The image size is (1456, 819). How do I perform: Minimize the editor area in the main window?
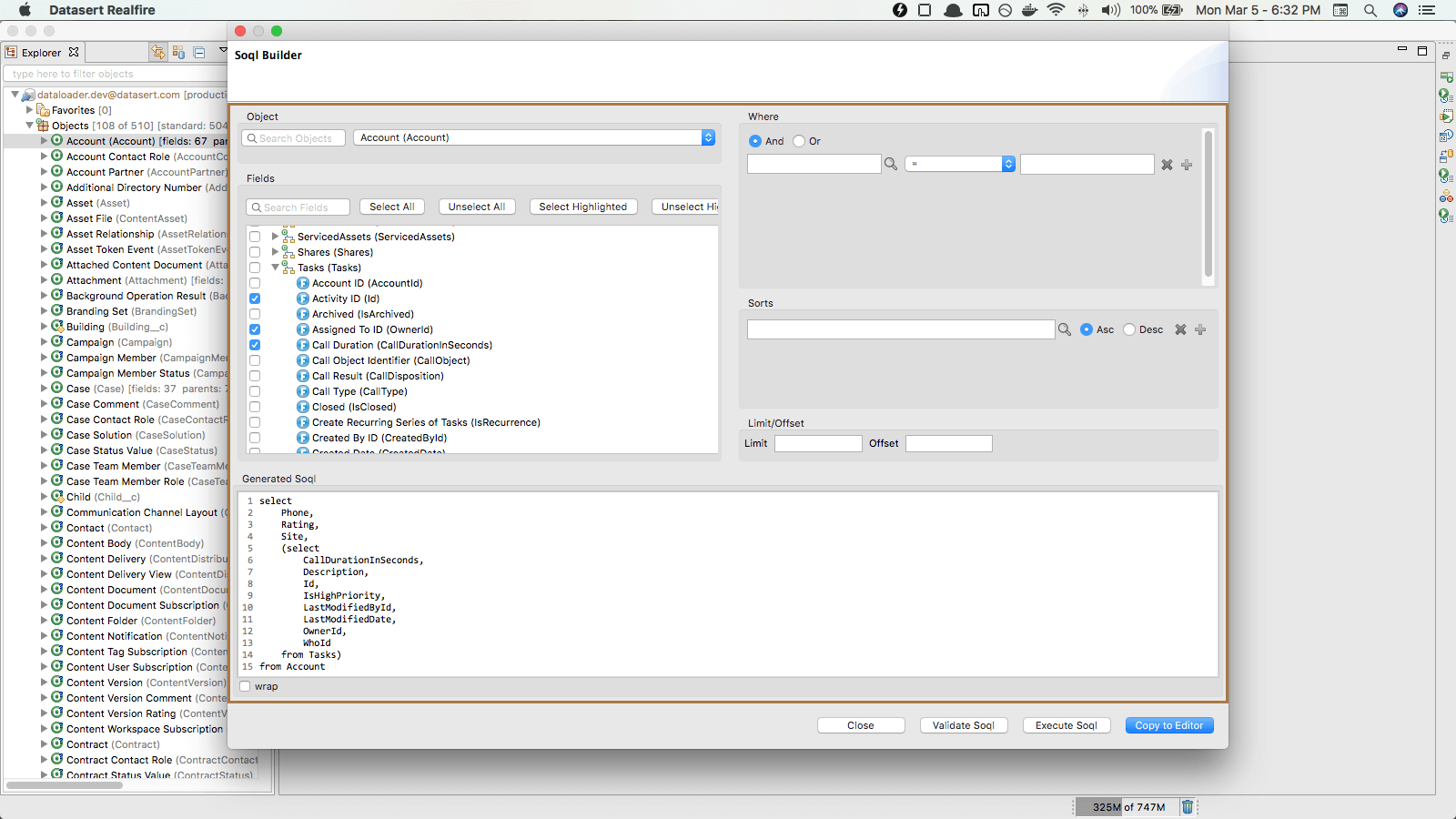pos(1402,50)
